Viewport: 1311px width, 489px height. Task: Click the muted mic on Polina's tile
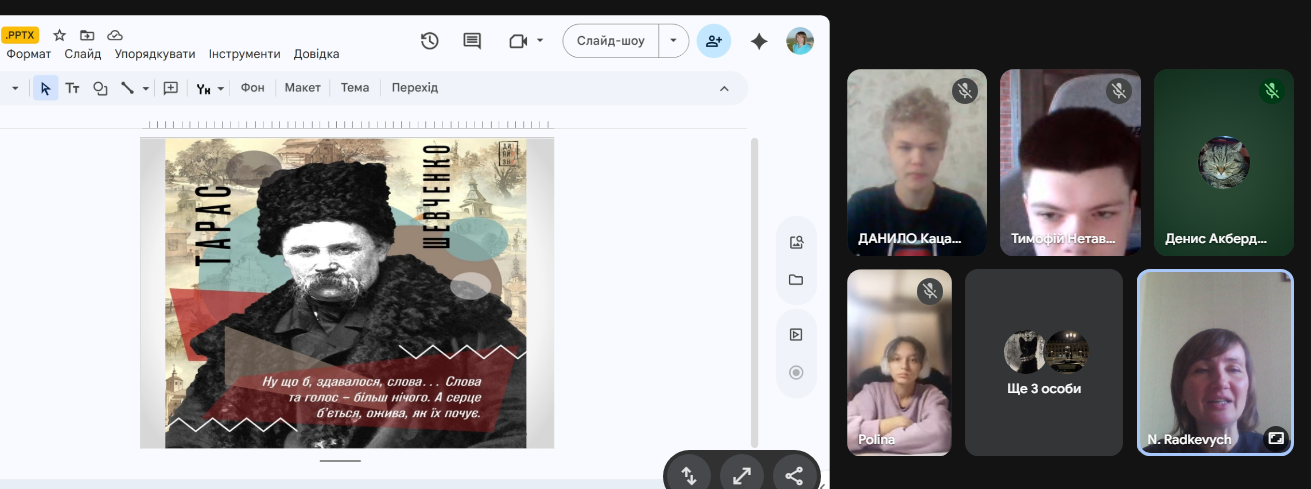click(x=930, y=291)
